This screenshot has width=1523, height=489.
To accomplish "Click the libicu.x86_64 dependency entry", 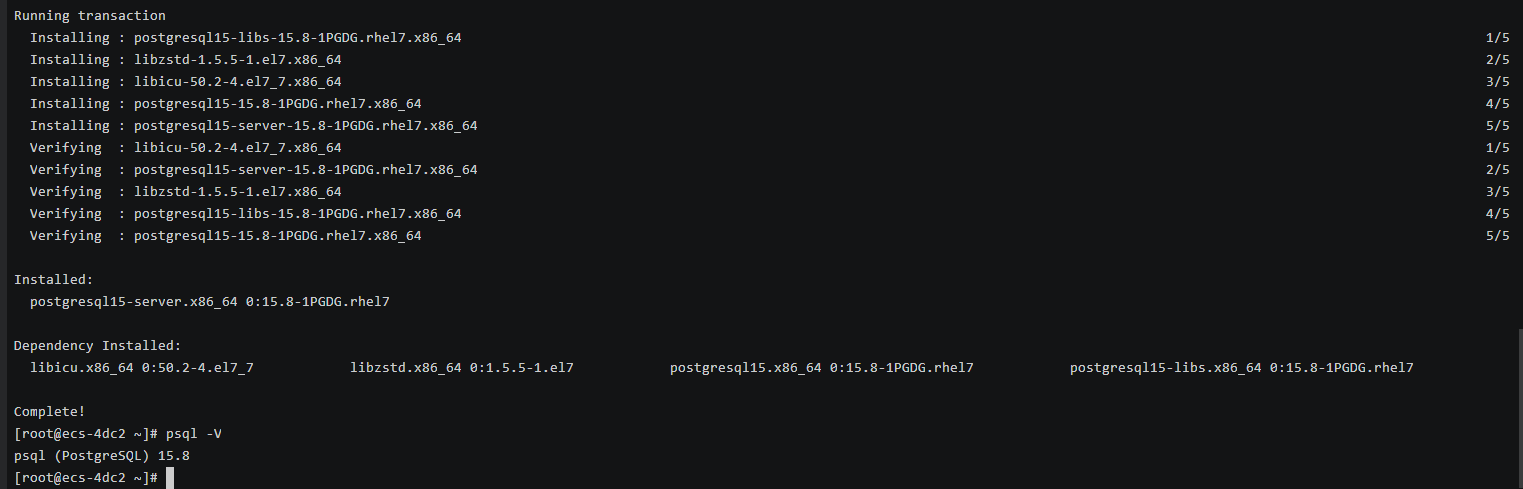I will point(141,368).
